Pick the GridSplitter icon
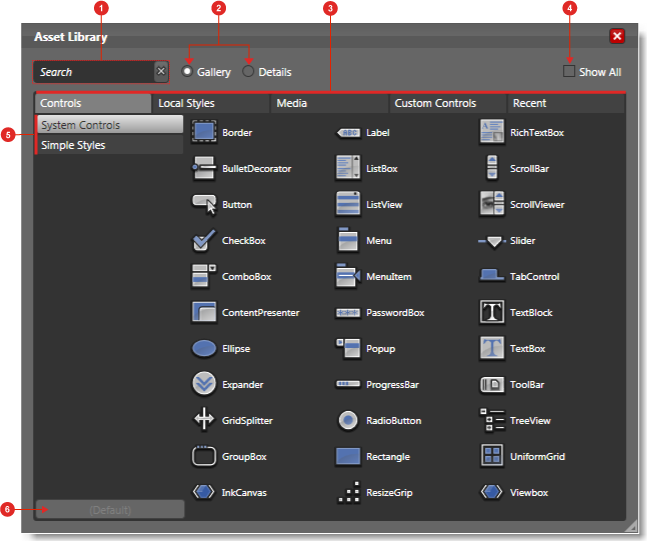Screen dimensions: 647x541 tap(204, 420)
